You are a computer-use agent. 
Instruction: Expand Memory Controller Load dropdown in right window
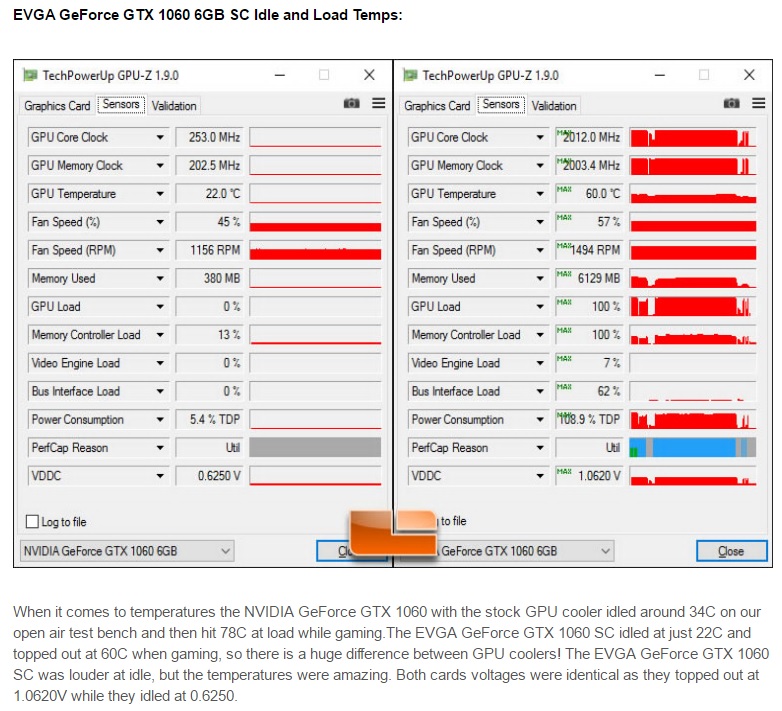coord(540,335)
